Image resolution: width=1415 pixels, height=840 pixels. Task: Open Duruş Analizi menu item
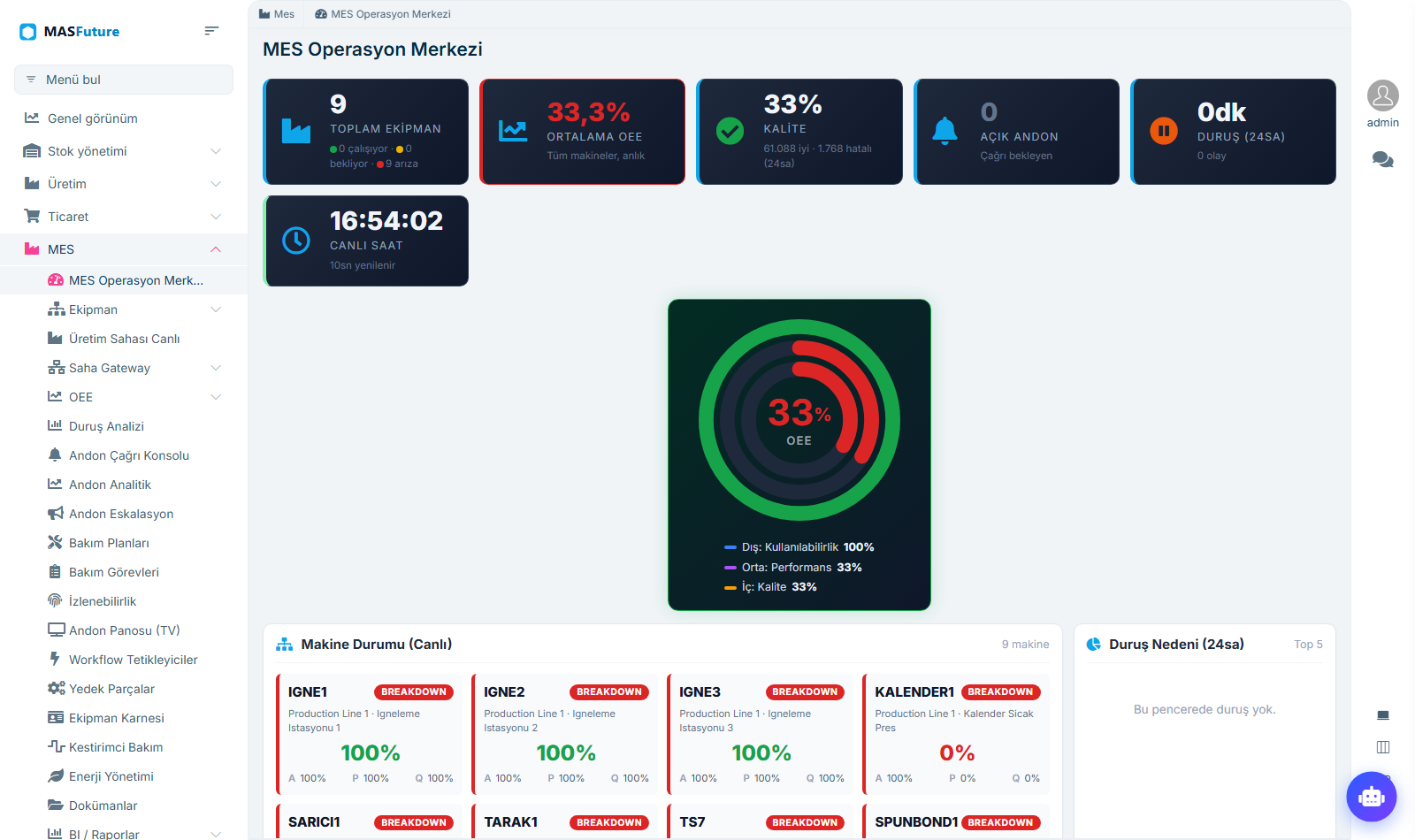coord(106,426)
